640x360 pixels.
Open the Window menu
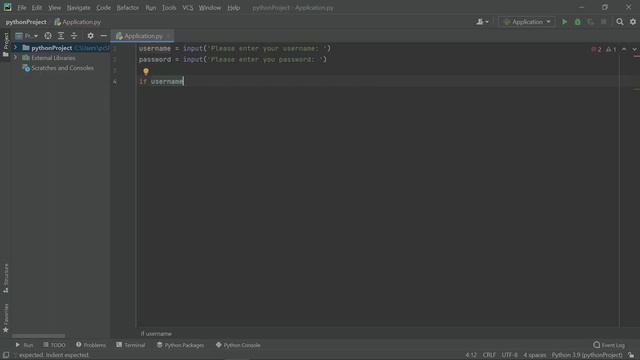[x=210, y=8]
